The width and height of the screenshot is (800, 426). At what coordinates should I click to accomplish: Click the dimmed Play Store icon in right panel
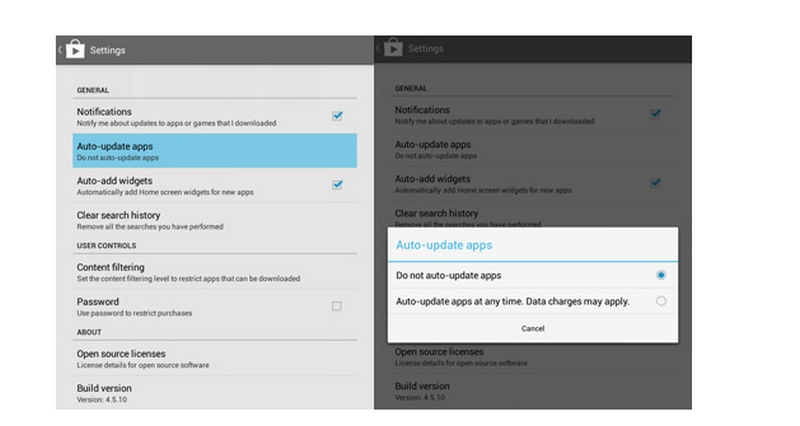[x=393, y=48]
